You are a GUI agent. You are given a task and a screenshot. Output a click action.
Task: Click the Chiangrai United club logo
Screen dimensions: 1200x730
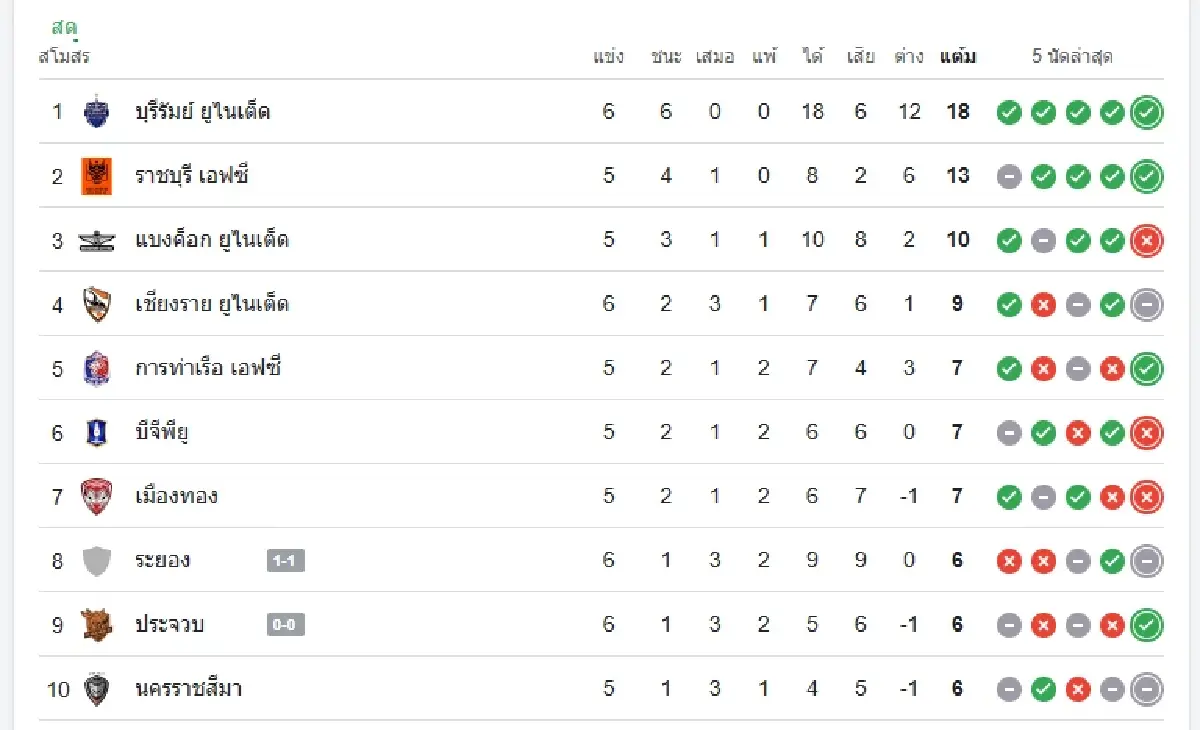pyautogui.click(x=96, y=304)
